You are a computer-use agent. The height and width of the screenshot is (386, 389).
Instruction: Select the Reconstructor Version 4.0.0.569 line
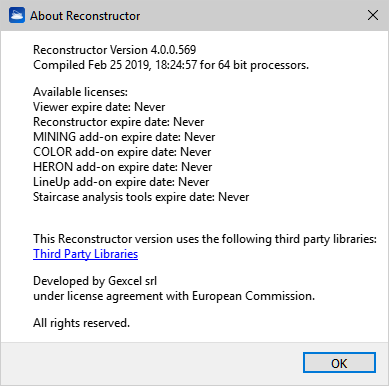(x=114, y=50)
